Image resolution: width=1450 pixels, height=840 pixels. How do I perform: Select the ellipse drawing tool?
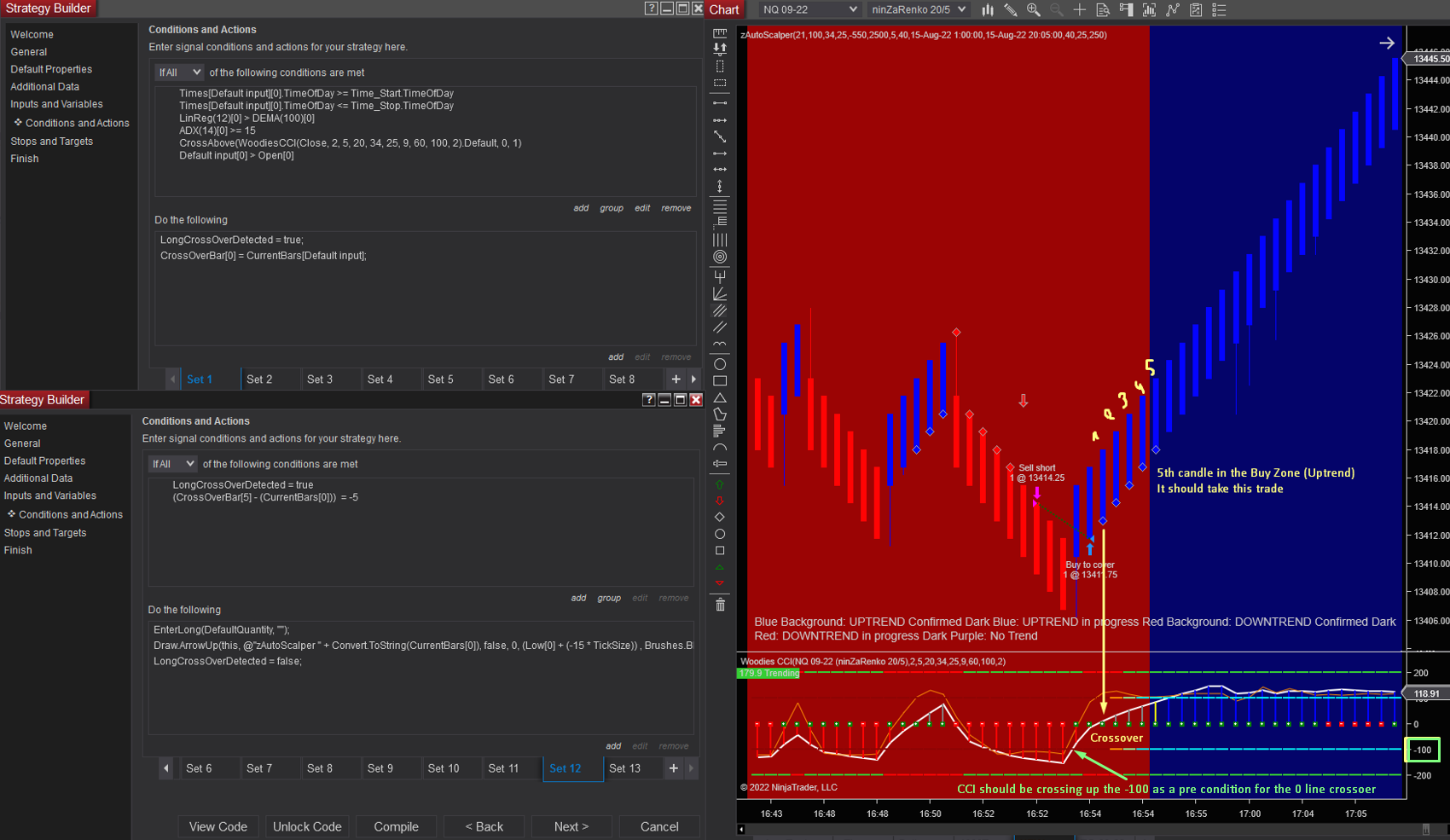click(x=720, y=364)
